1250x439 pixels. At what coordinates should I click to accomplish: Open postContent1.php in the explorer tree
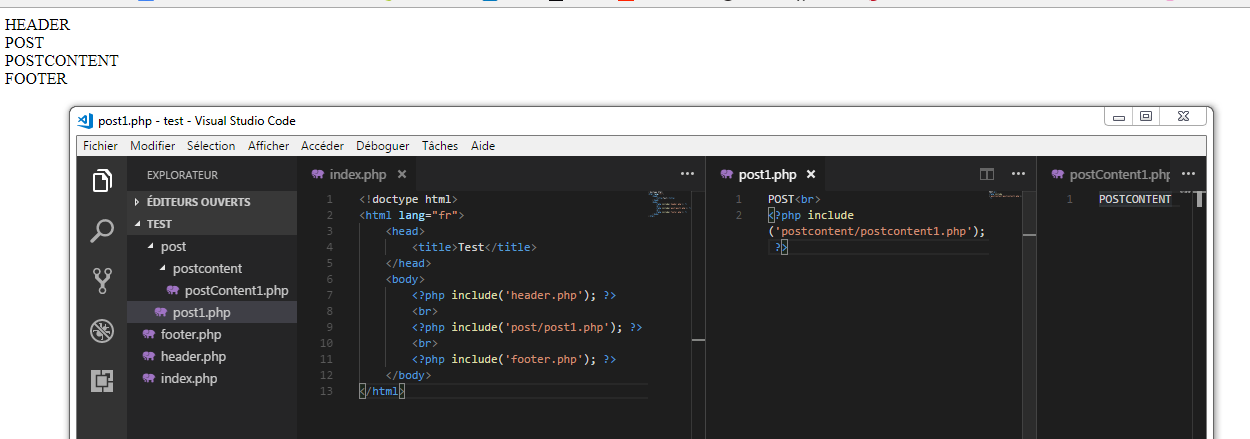212,290
